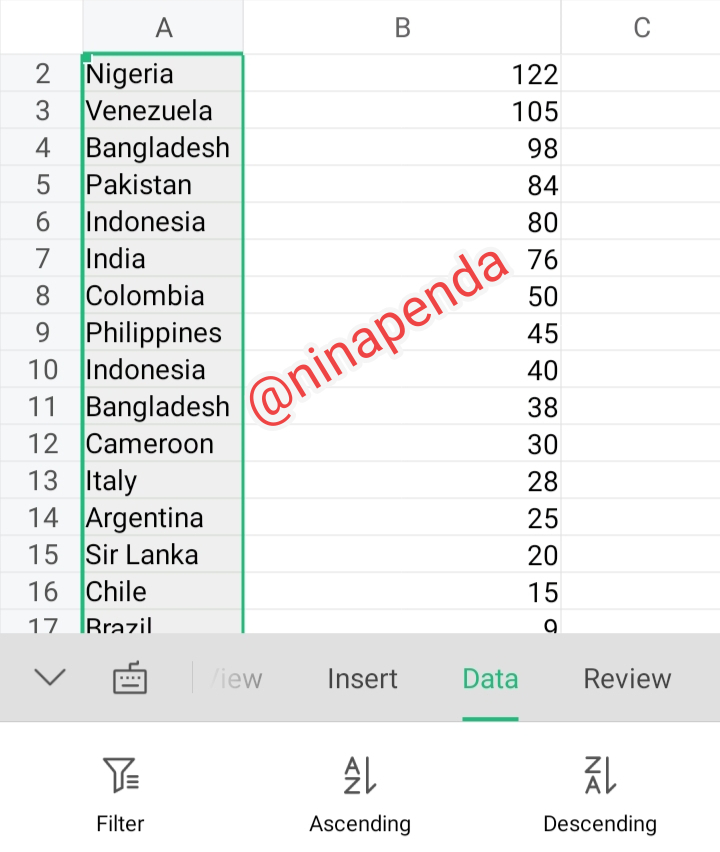Image resolution: width=720 pixels, height=852 pixels.
Task: Click the cell with value 122
Action: (x=402, y=74)
